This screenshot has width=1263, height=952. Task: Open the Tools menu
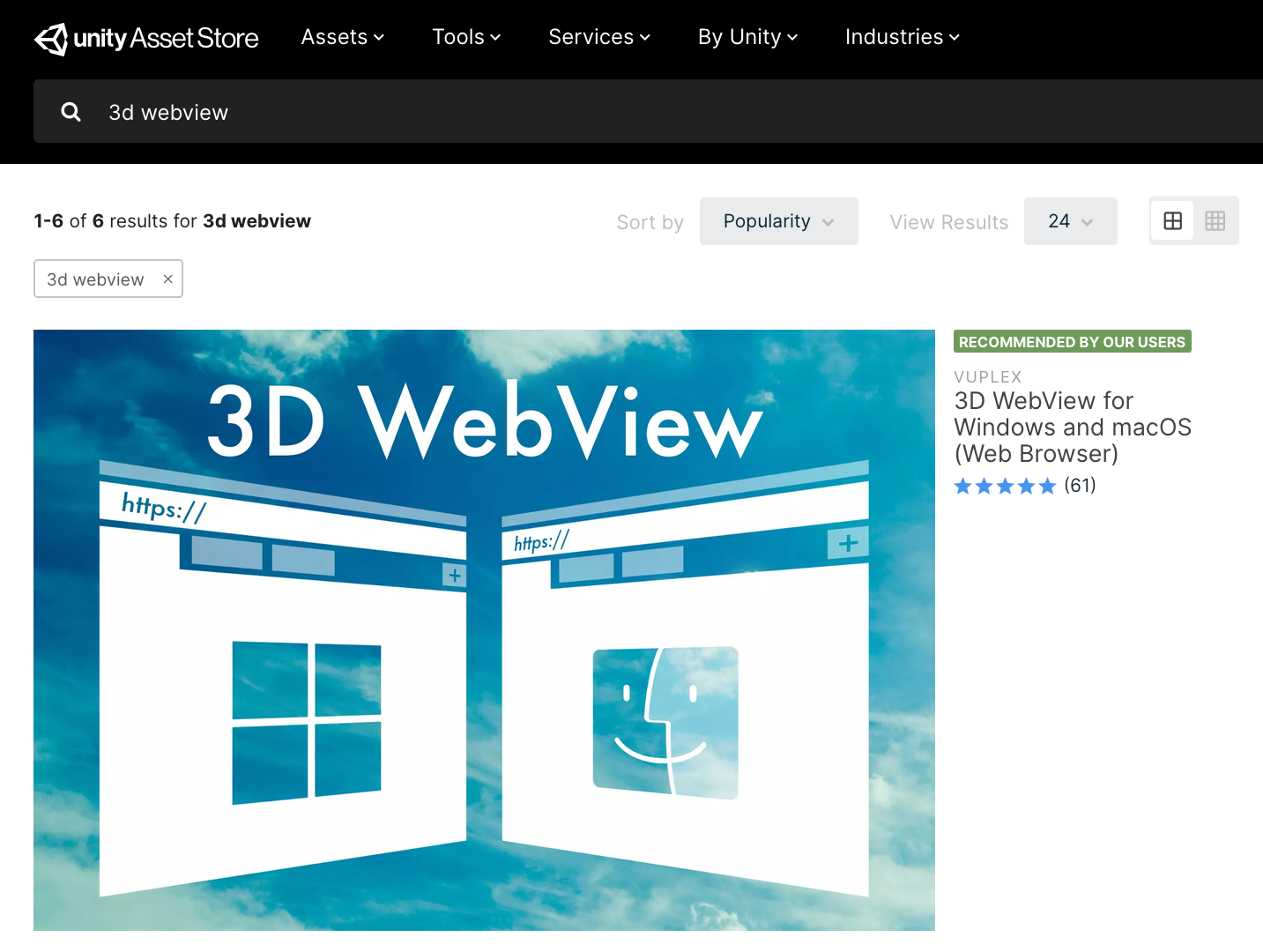pyautogui.click(x=466, y=37)
